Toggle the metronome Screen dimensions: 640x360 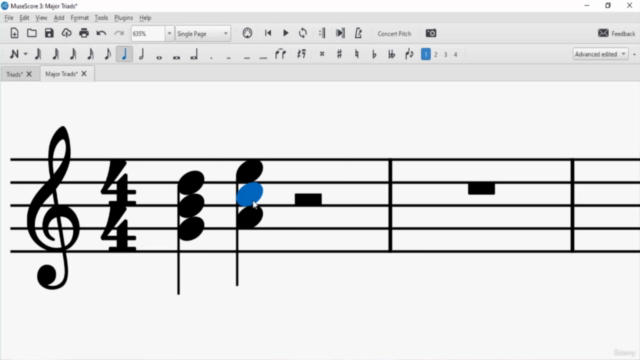click(x=358, y=33)
